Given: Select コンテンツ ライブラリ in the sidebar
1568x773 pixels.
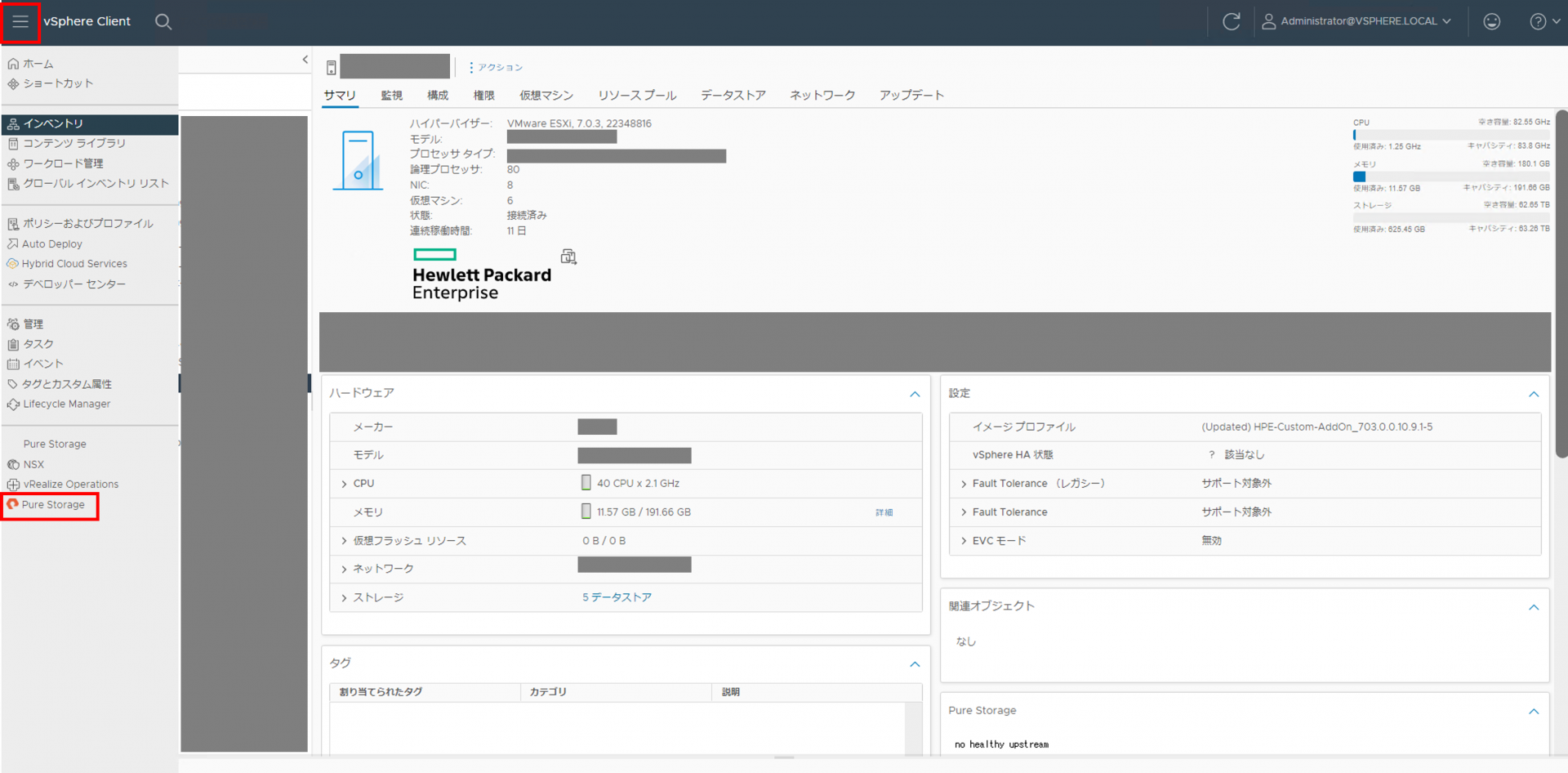Looking at the screenshot, I should 73,144.
